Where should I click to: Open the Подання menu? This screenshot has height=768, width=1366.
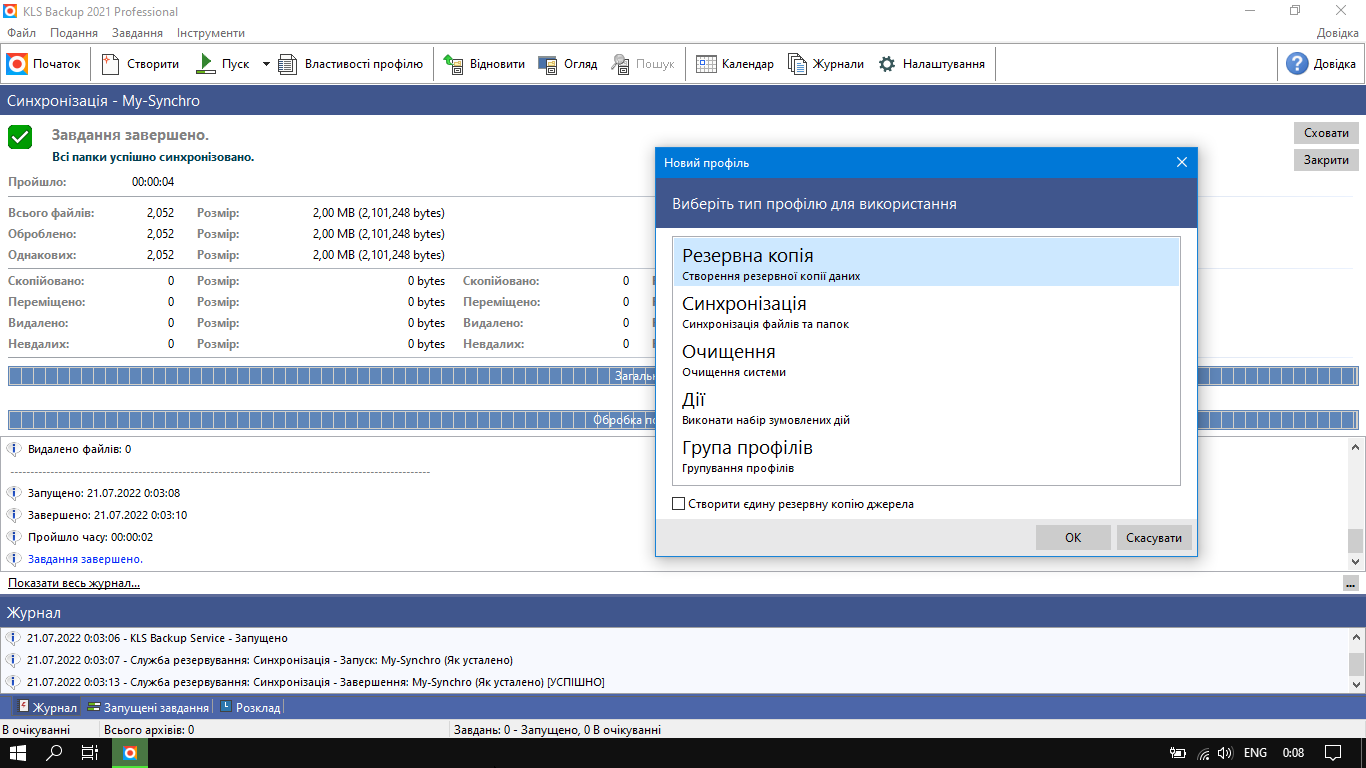pos(74,33)
